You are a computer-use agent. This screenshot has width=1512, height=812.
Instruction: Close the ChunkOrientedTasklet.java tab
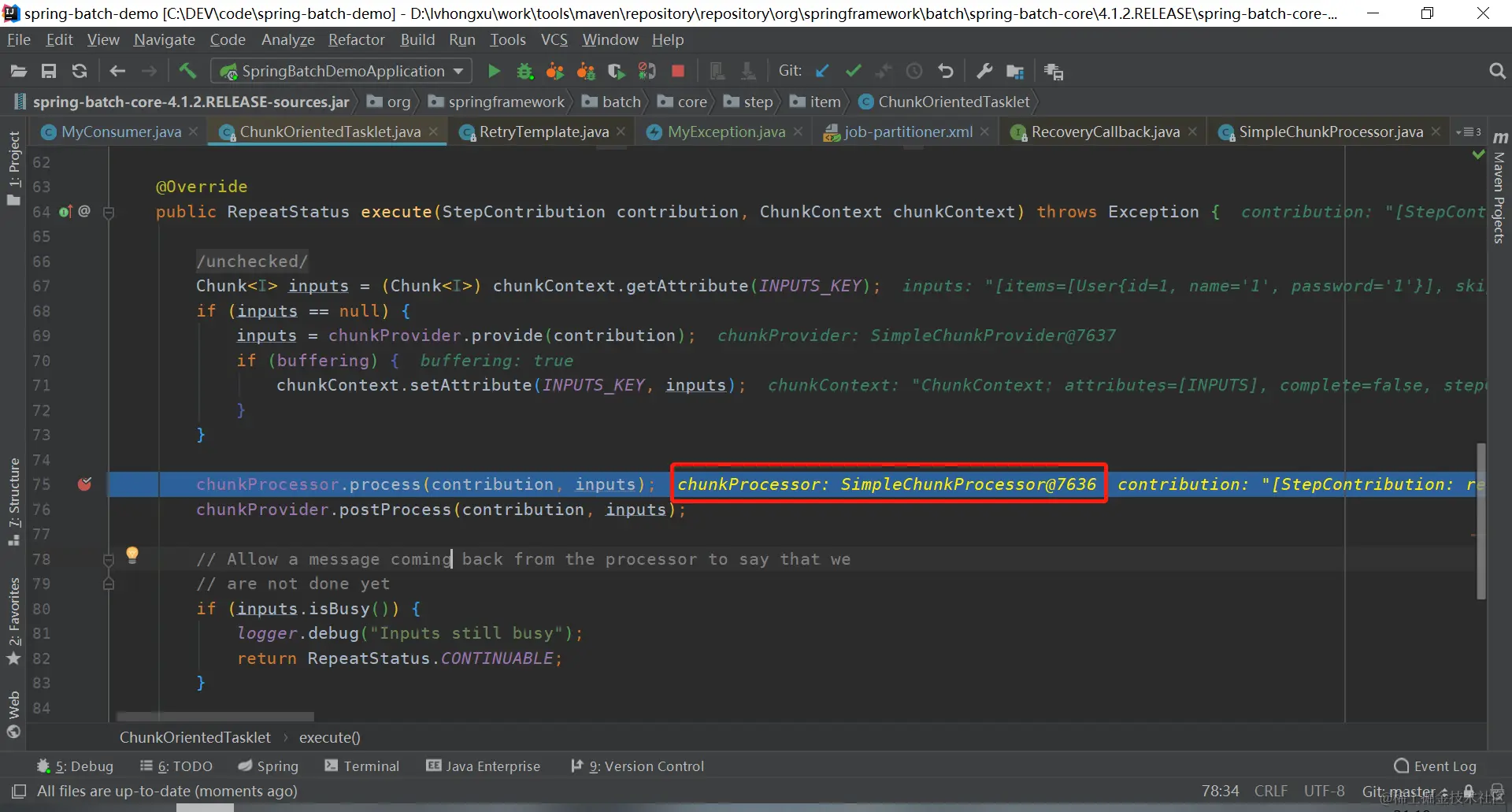[433, 132]
